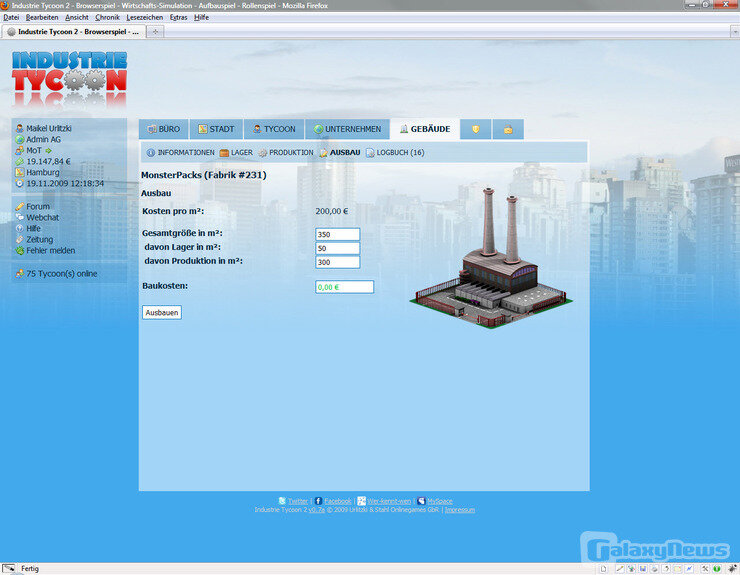Click the blue line-chart status icon
This screenshot has height=575, width=740.
[689, 569]
